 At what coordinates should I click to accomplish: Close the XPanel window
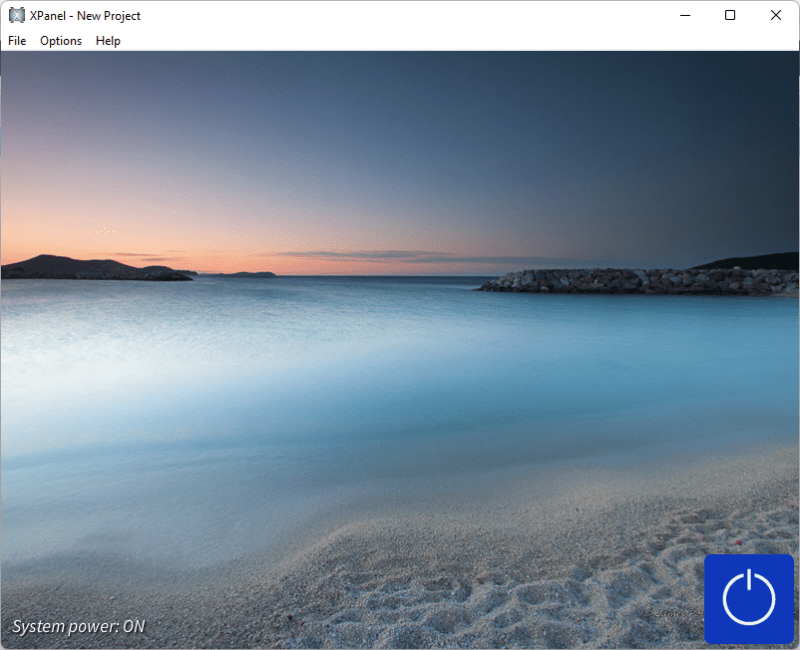click(775, 15)
